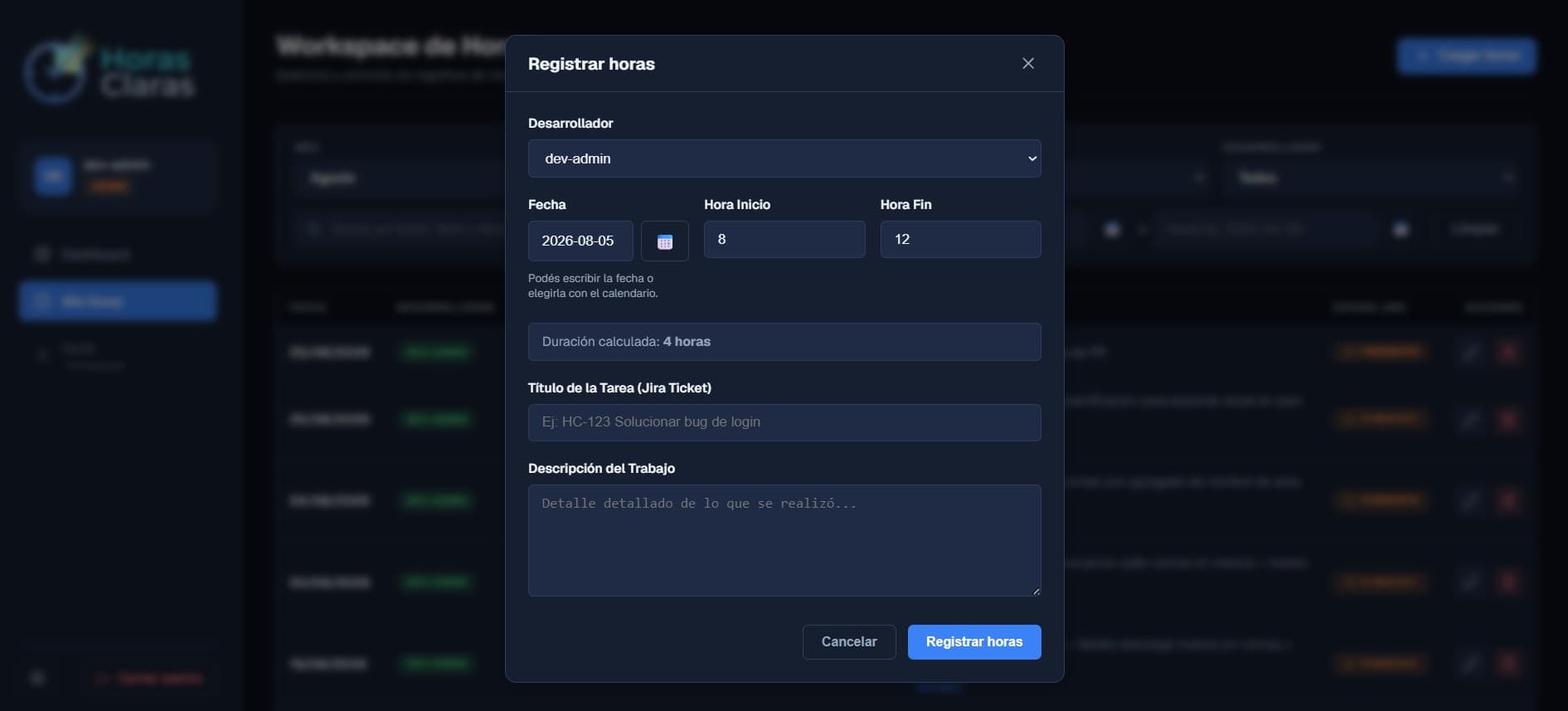Click the Fecha date input field

[x=580, y=241]
